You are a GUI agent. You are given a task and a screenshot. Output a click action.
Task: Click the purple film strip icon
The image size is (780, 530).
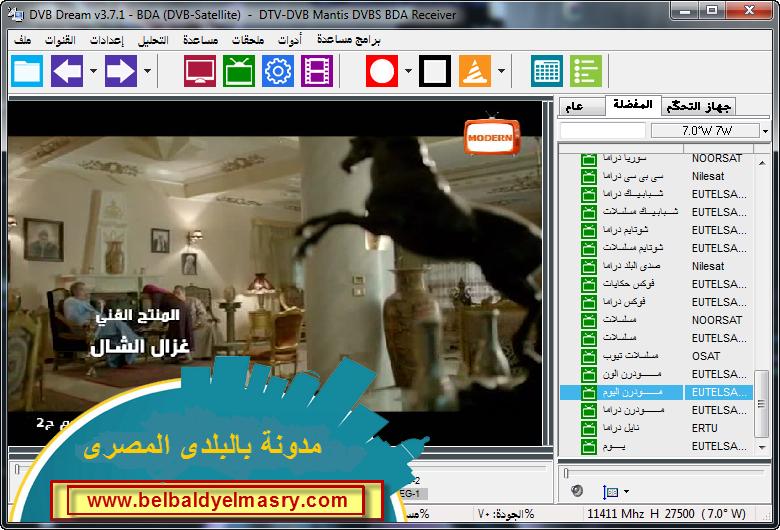pos(317,71)
